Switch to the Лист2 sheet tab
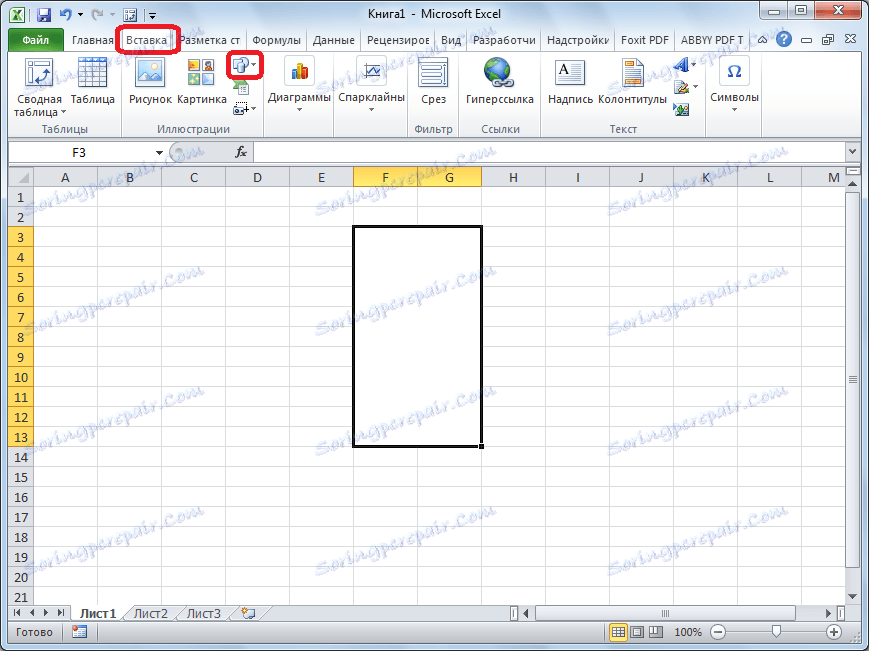869x651 pixels. (x=149, y=613)
